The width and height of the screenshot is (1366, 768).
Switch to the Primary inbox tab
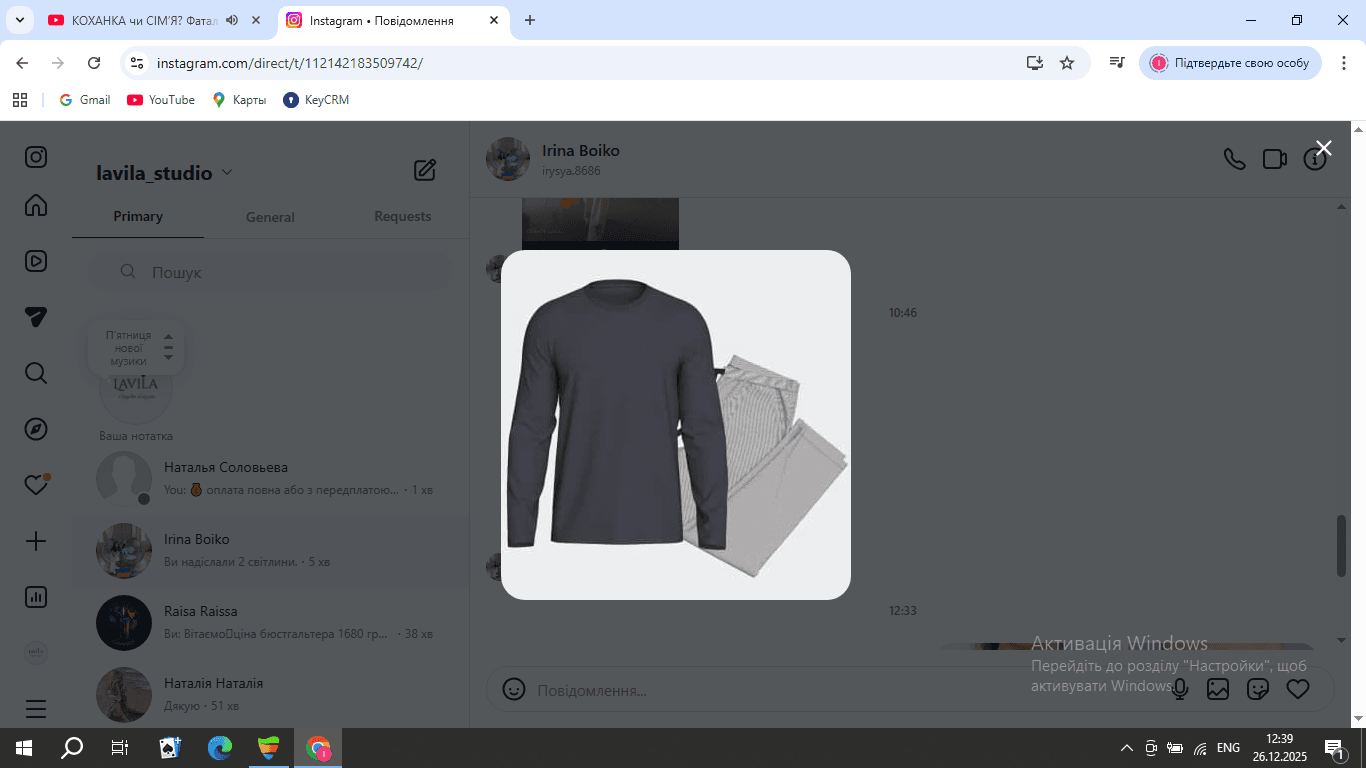138,217
